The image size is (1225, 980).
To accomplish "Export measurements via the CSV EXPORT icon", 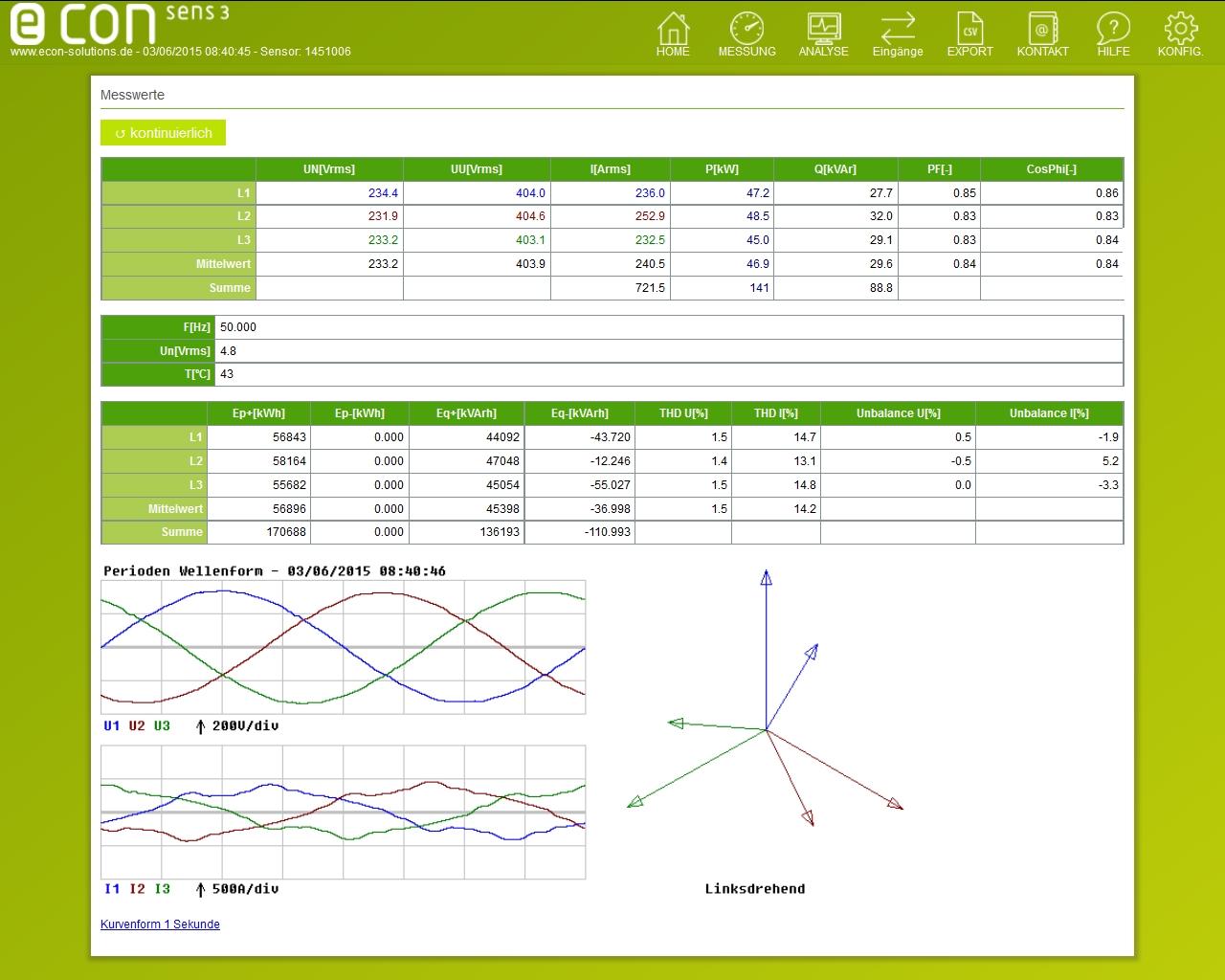I will tap(969, 33).
